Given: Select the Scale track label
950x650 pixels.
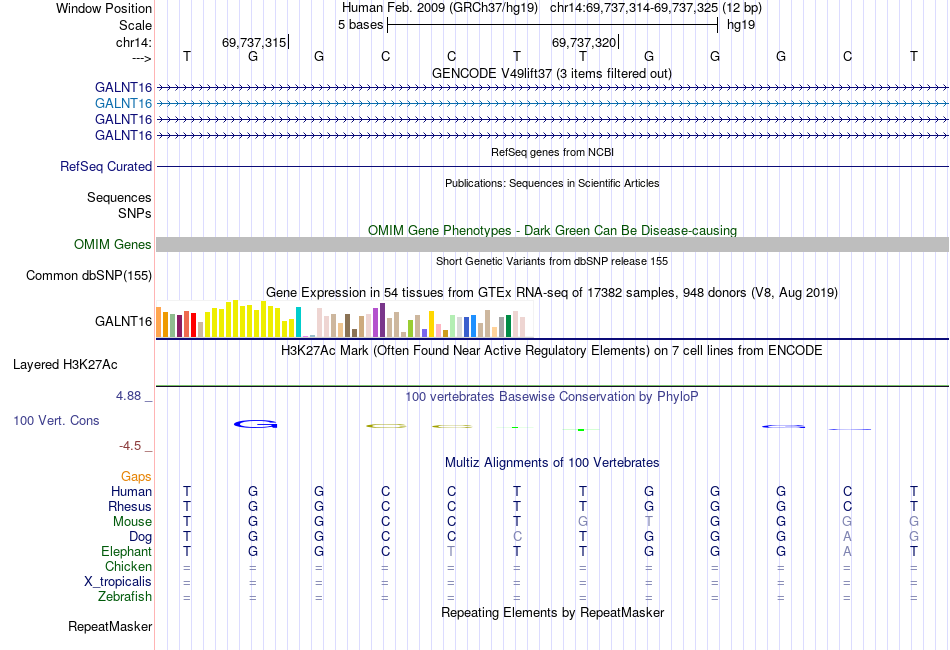Looking at the screenshot, I should click(x=135, y=25).
